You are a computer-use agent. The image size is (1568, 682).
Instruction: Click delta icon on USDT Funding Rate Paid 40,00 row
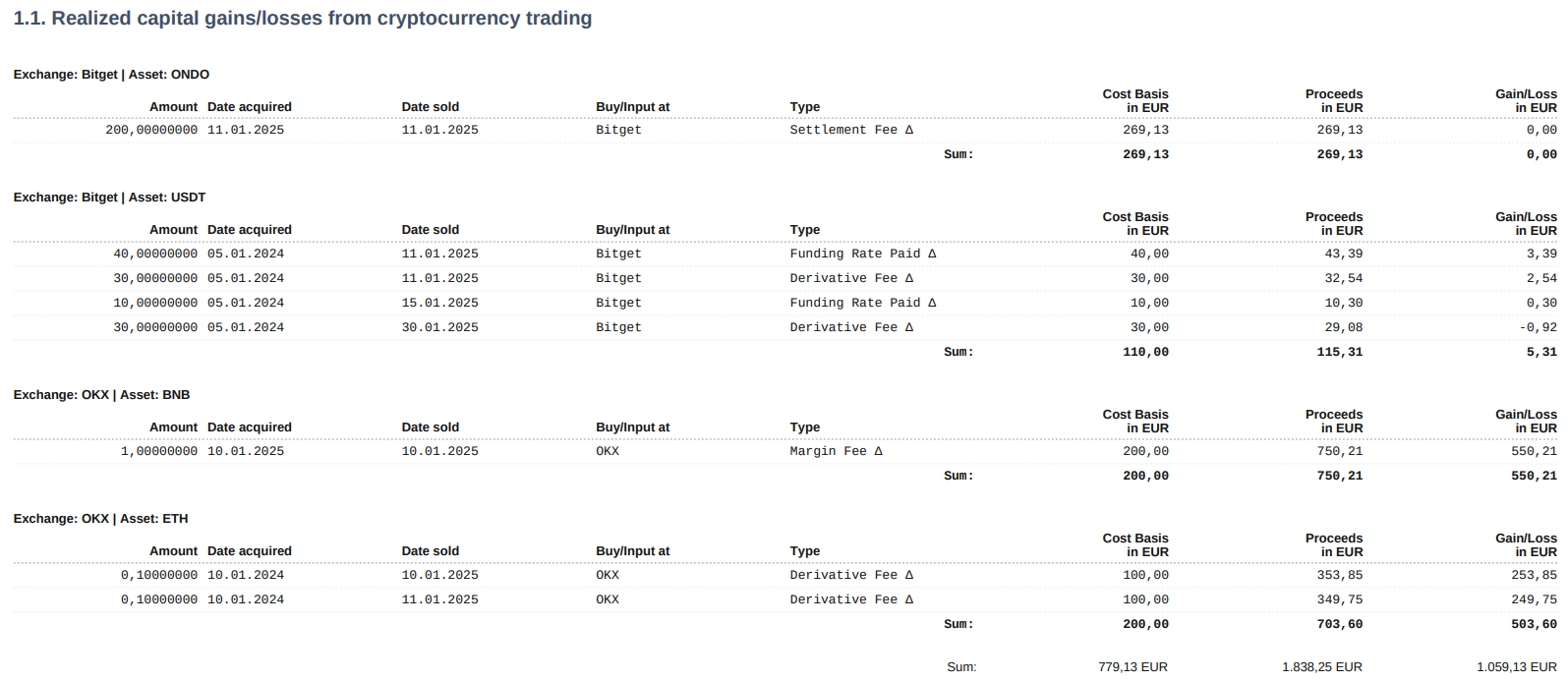pyautogui.click(x=932, y=254)
